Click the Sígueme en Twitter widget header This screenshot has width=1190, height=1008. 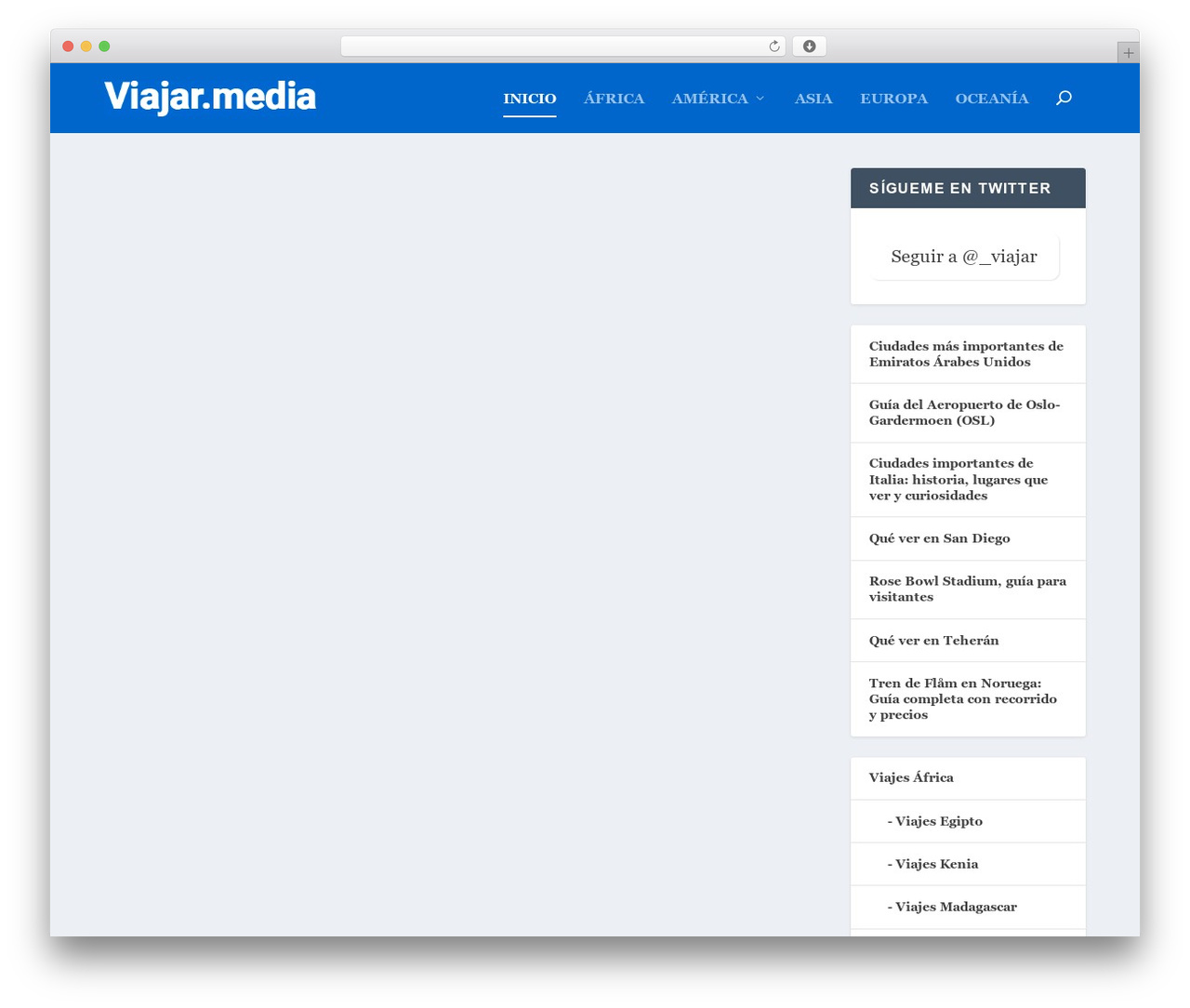(968, 188)
